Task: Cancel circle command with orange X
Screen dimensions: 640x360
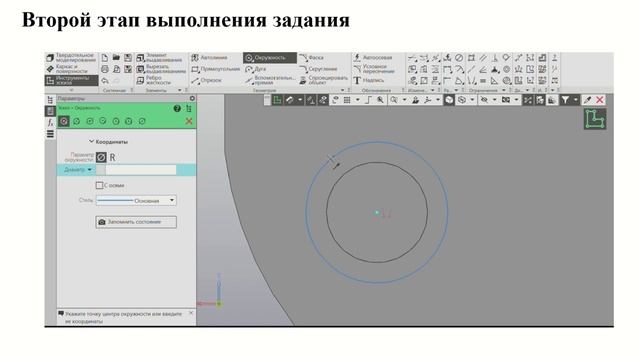Action: 189,121
